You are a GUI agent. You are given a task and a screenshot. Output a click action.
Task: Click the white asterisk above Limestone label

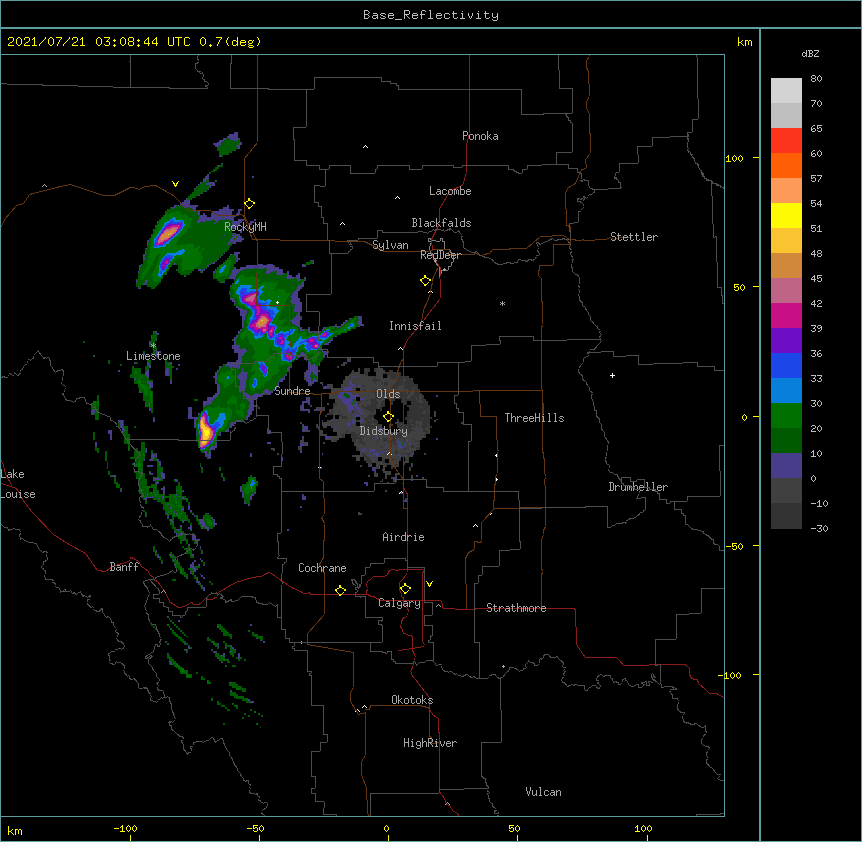click(153, 345)
